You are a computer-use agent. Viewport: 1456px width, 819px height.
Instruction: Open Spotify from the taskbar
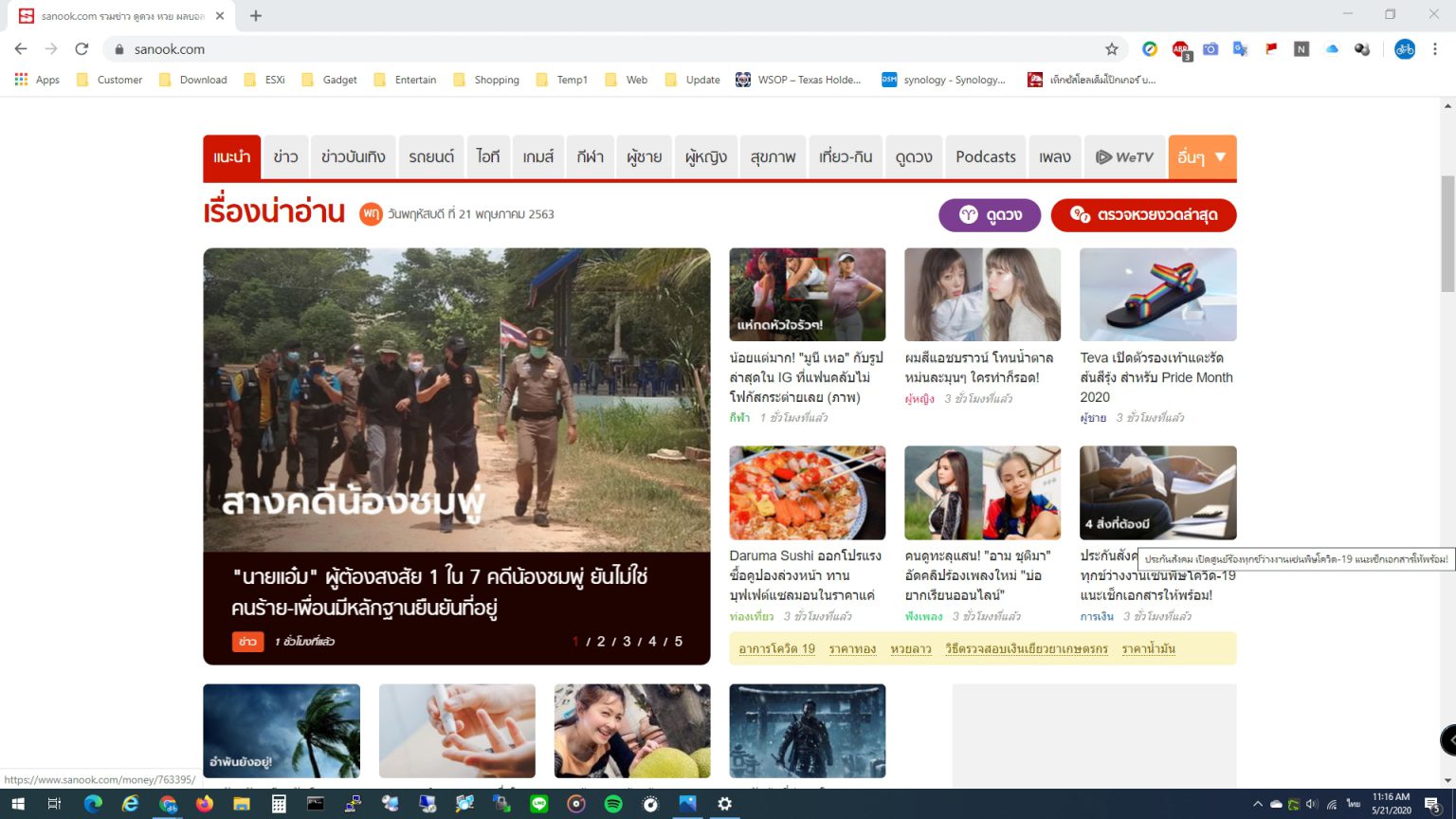pos(612,803)
